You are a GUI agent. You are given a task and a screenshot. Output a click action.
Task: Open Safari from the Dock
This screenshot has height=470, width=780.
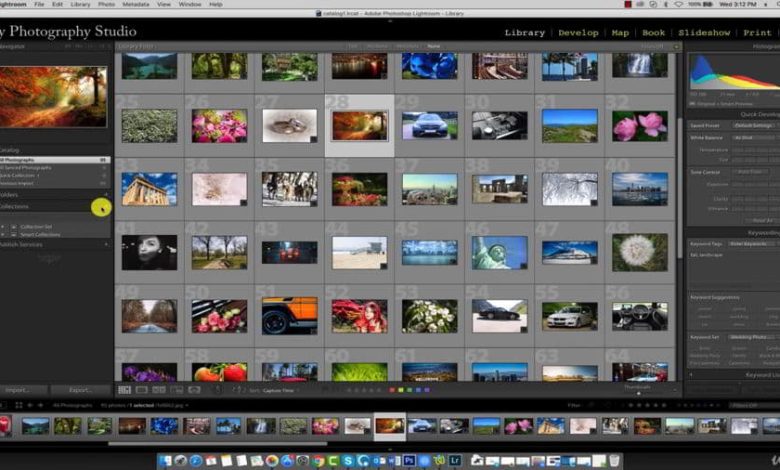pos(195,461)
